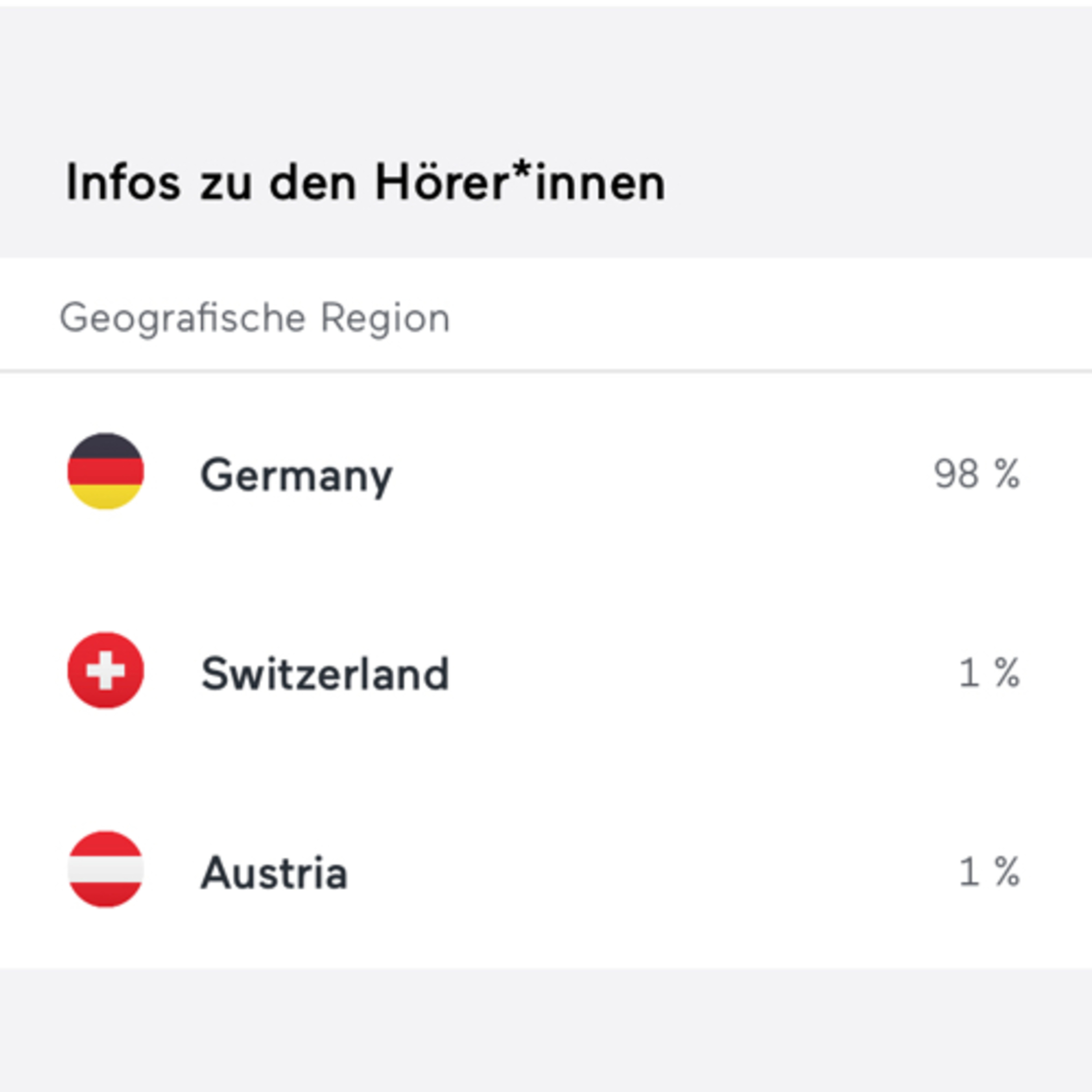
Task: Click the 1 % value for Switzerland
Action: (990, 673)
